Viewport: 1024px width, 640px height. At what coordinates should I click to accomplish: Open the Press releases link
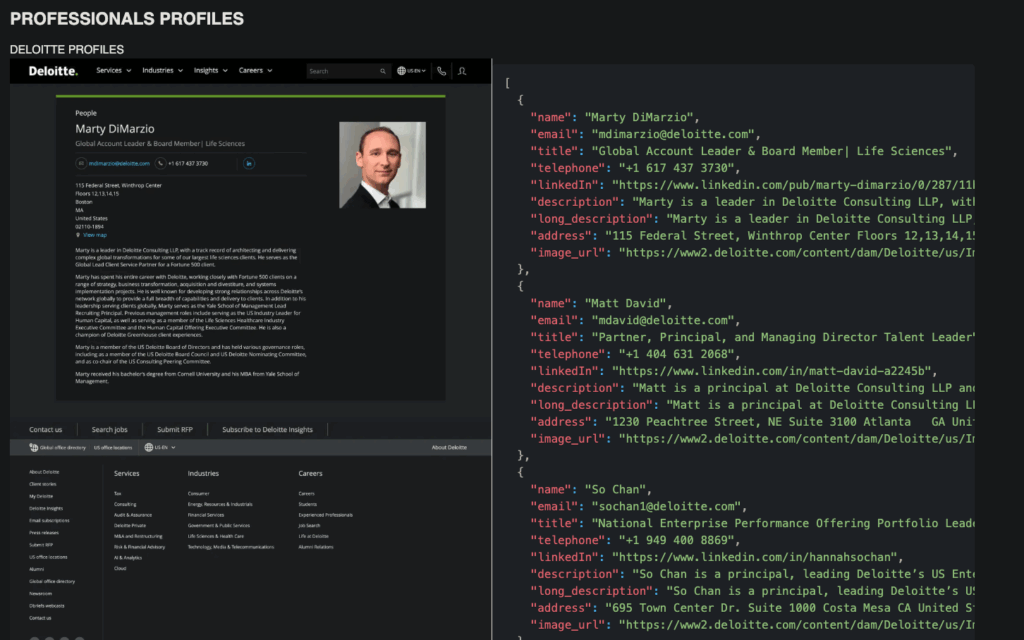click(x=44, y=533)
